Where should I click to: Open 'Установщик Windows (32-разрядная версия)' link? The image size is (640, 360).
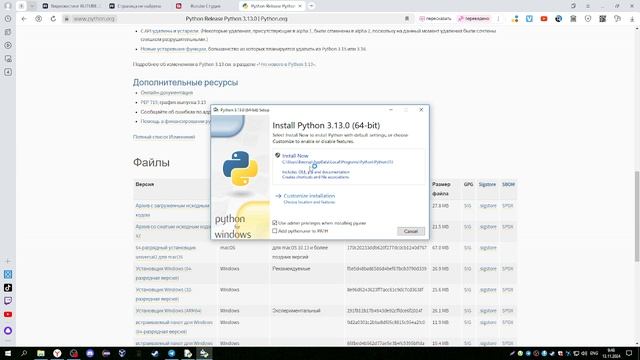pyautogui.click(x=164, y=294)
